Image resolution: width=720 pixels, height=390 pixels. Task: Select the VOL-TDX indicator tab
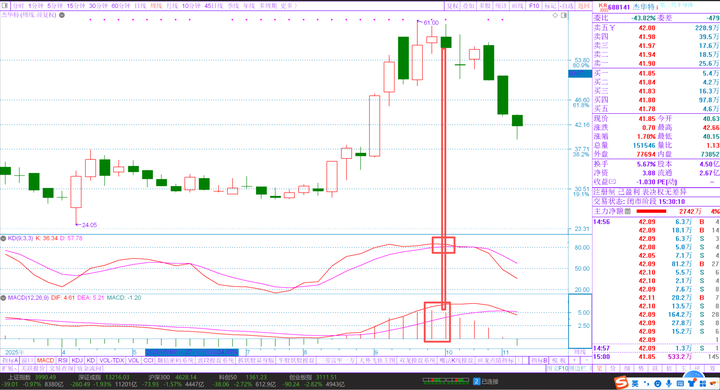112,361
